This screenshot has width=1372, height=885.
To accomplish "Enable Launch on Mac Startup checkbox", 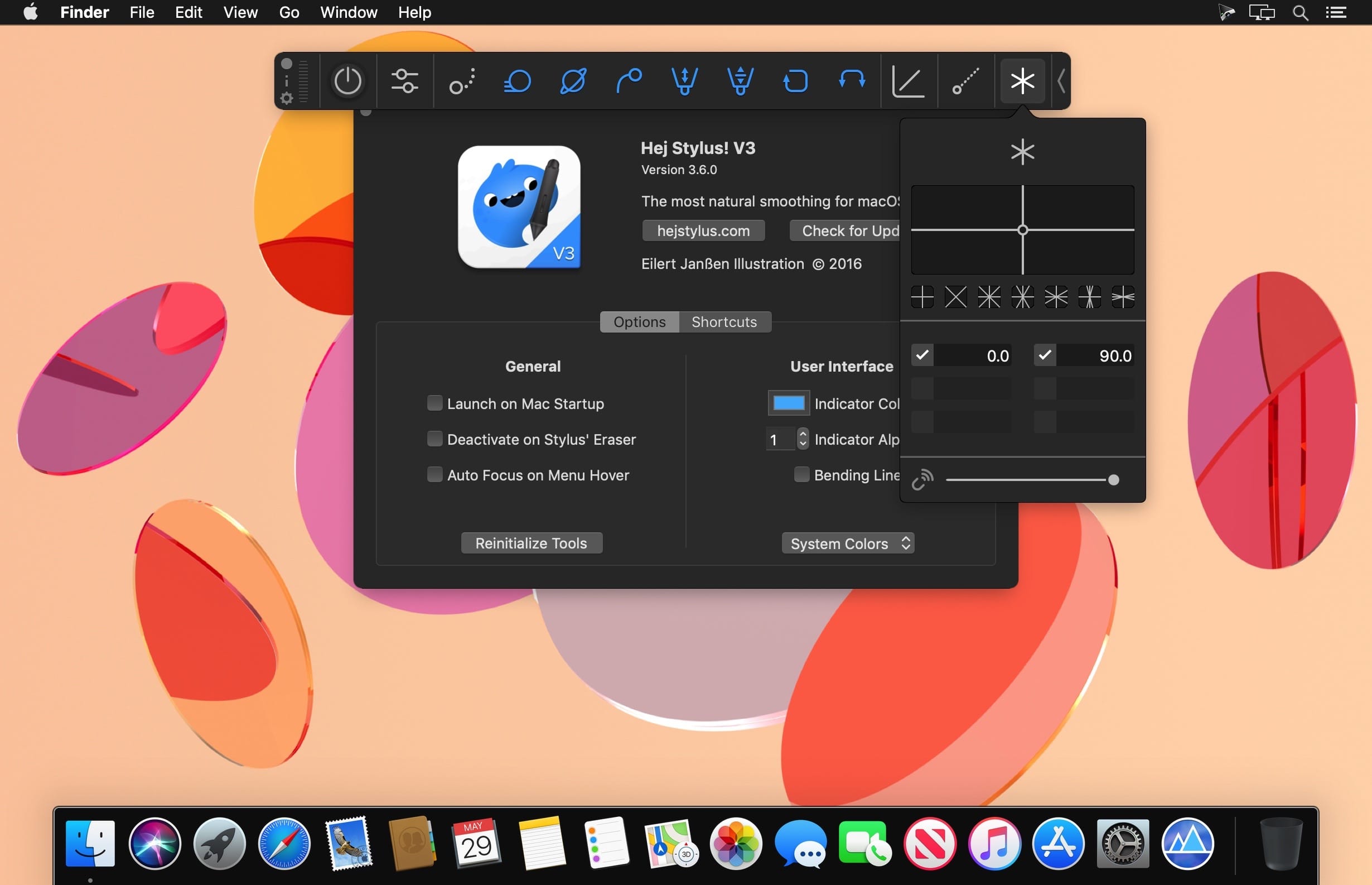I will [x=434, y=403].
